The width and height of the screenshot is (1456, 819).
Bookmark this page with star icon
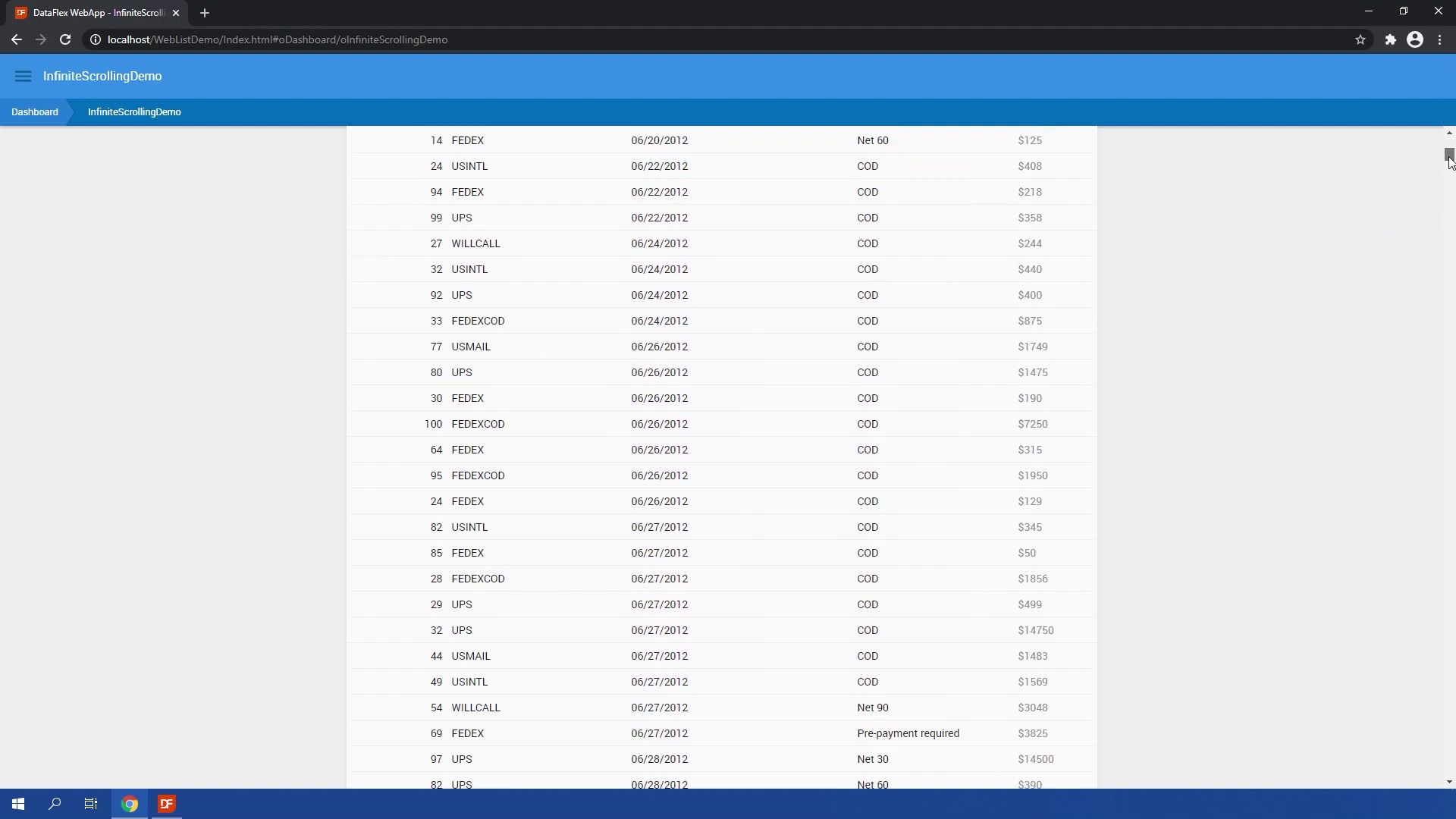pyautogui.click(x=1360, y=39)
